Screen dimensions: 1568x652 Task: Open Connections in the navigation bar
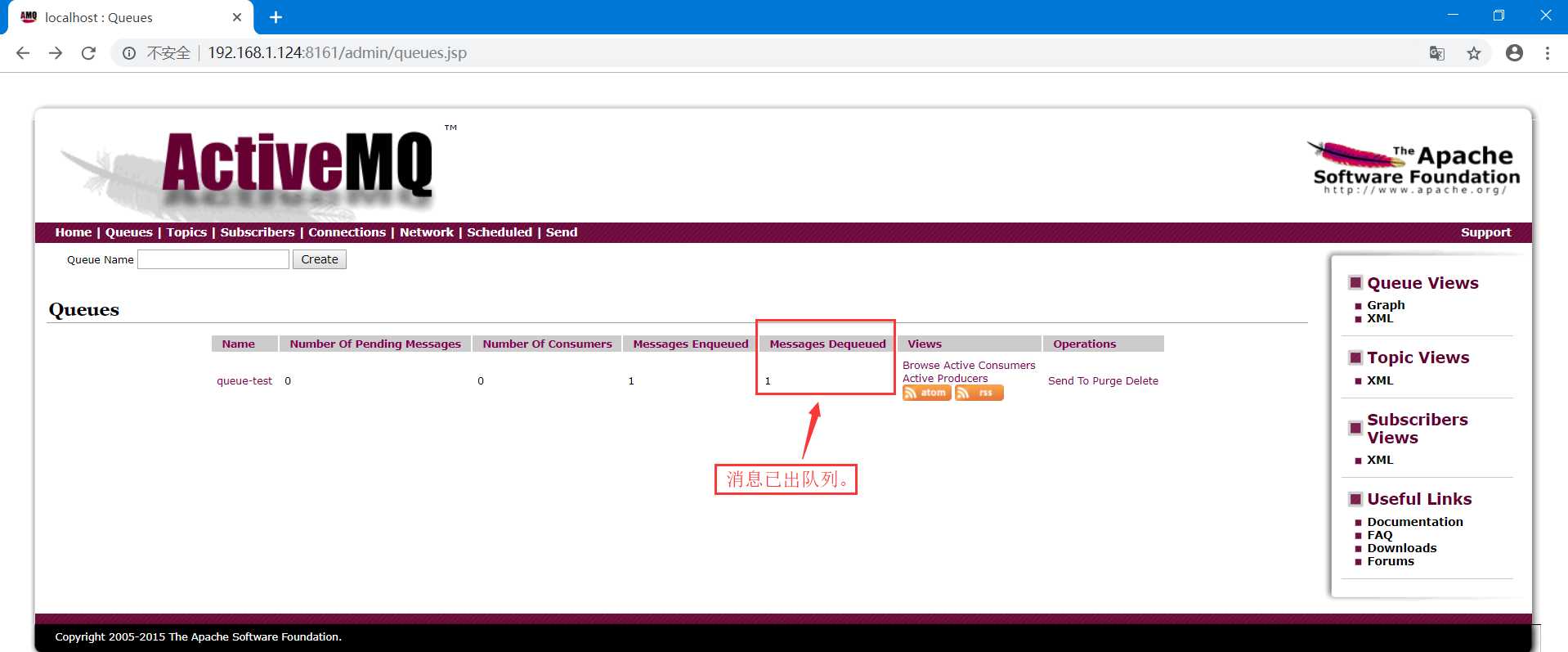[347, 232]
